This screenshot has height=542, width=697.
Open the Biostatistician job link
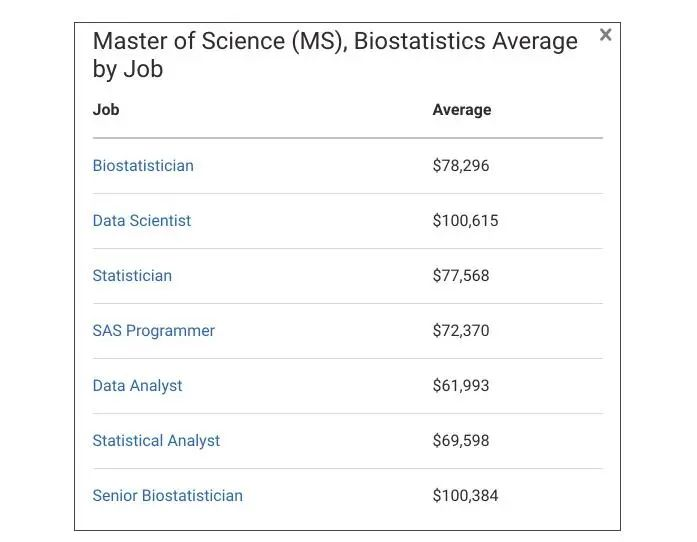143,166
